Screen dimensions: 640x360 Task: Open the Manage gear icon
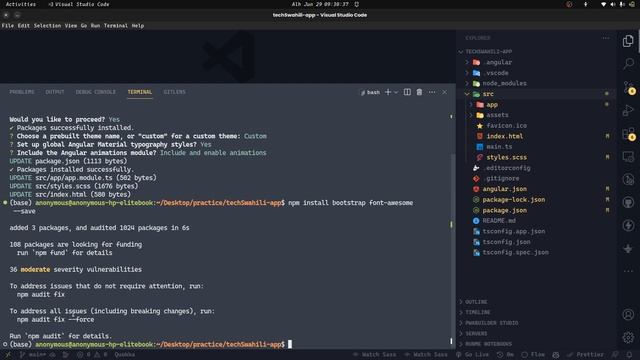[628, 337]
